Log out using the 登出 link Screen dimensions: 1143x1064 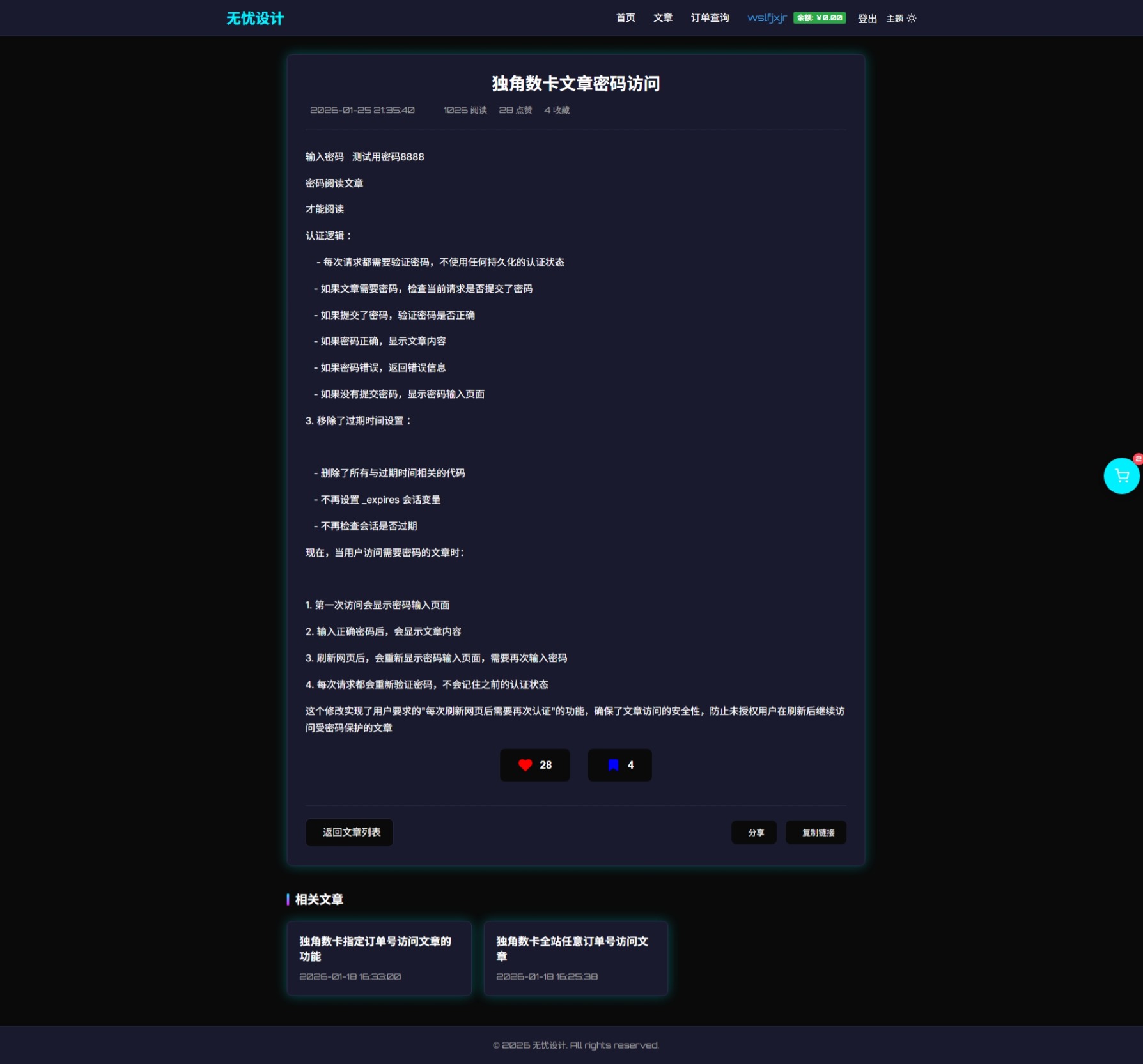click(x=867, y=19)
